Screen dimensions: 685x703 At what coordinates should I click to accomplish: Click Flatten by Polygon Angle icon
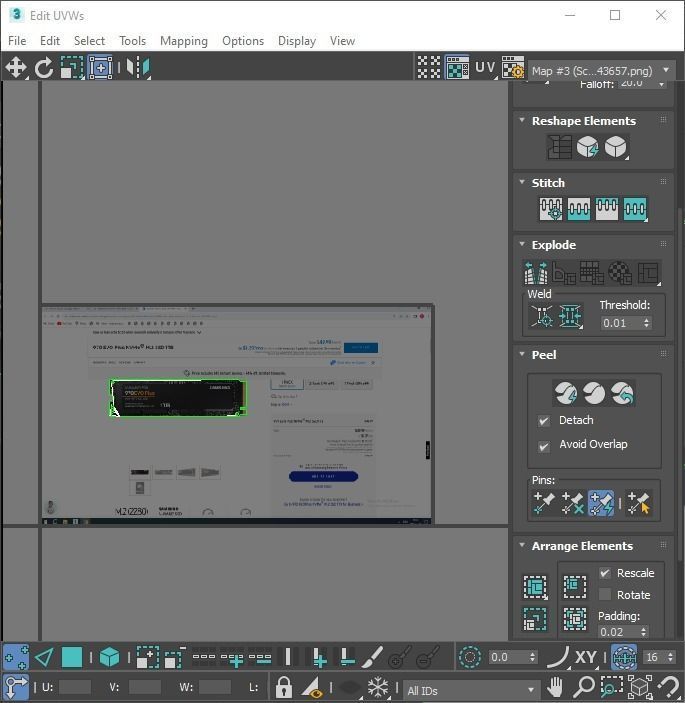pos(564,273)
